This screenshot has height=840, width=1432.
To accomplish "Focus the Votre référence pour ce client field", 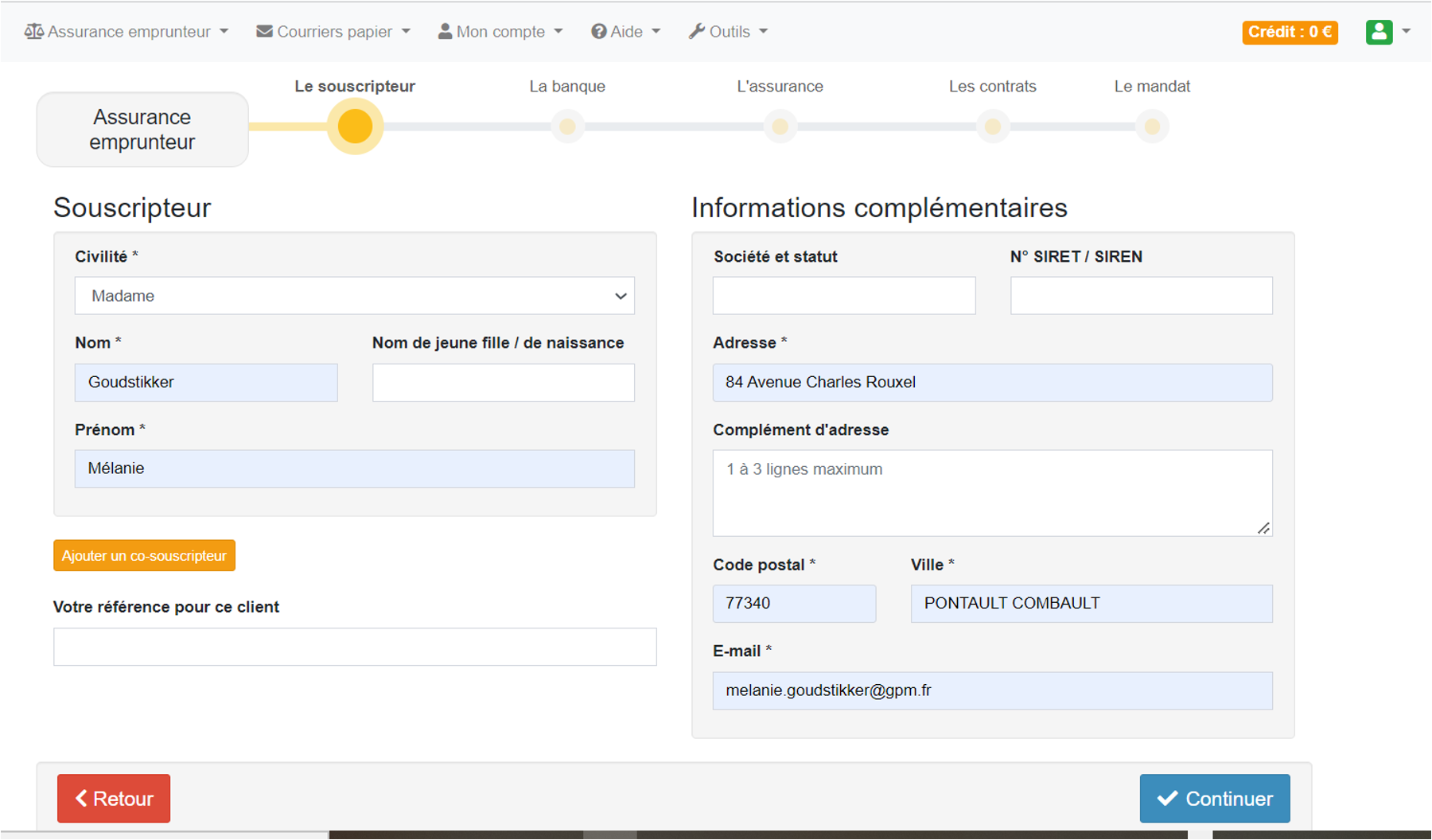I will pos(354,647).
